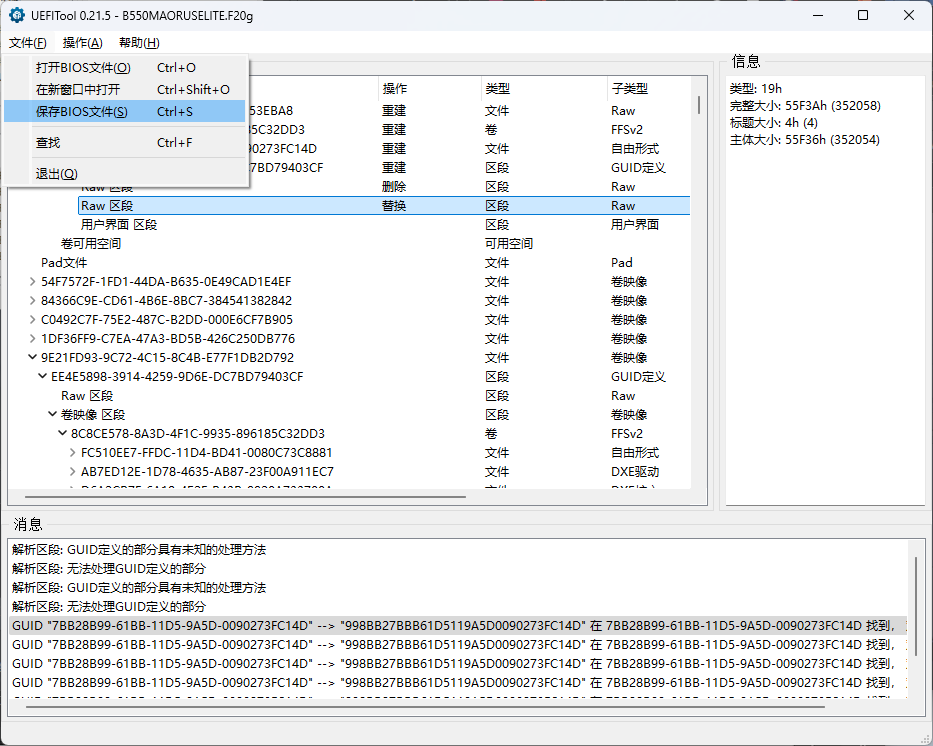Click the 操作 column header

click(x=395, y=89)
